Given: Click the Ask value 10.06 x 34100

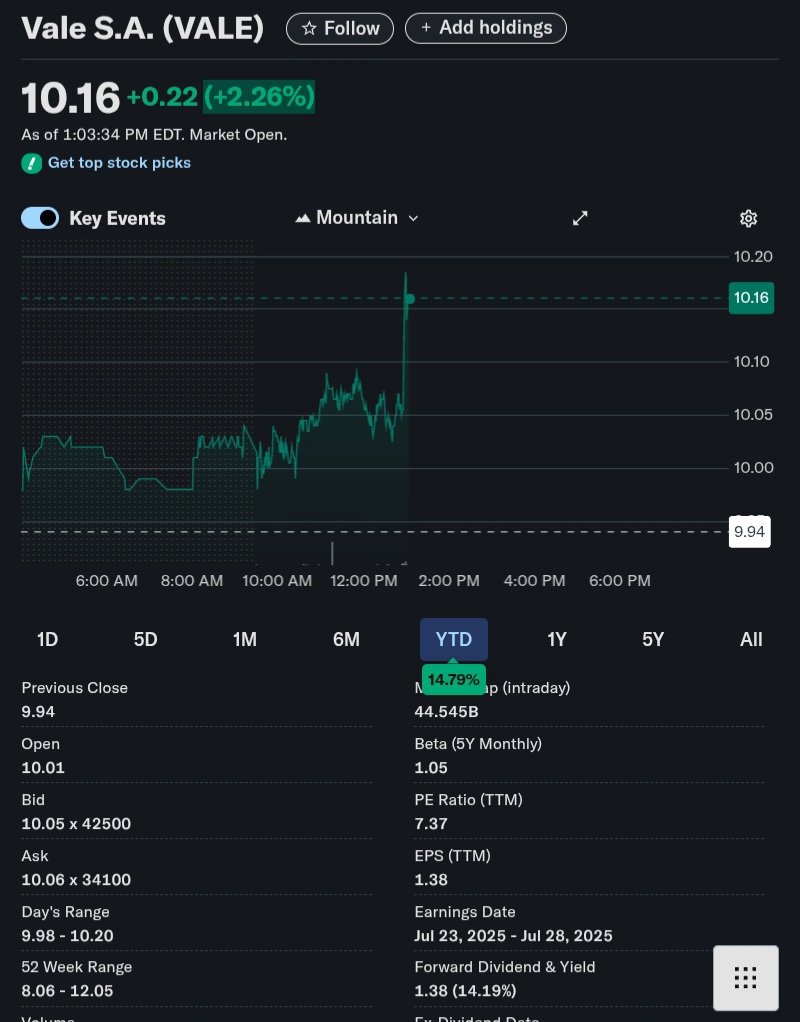Looking at the screenshot, I should (x=76, y=880).
